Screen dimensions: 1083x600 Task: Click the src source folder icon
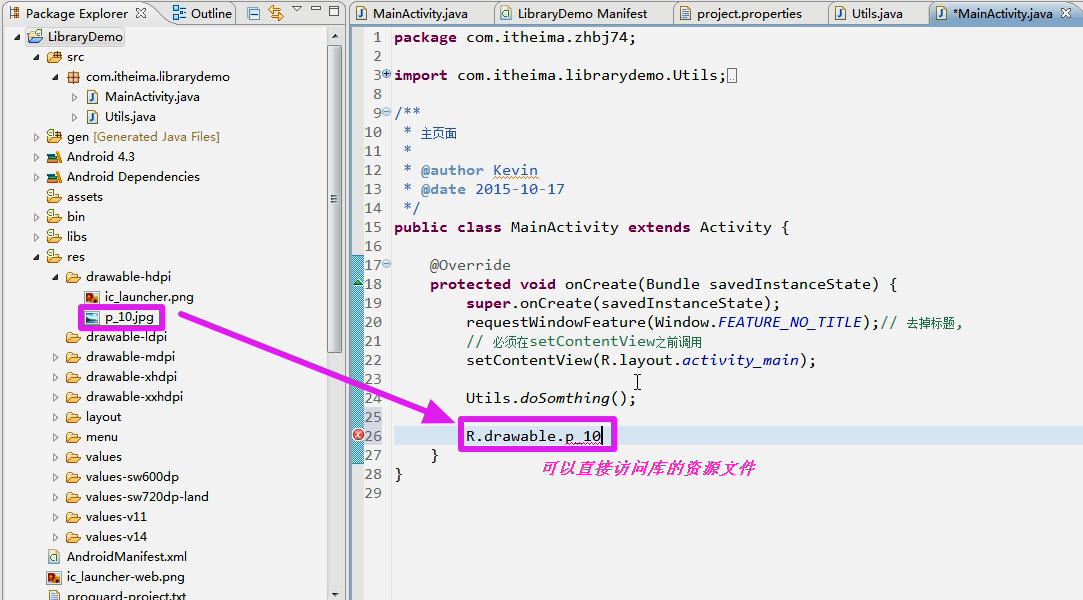(x=54, y=57)
